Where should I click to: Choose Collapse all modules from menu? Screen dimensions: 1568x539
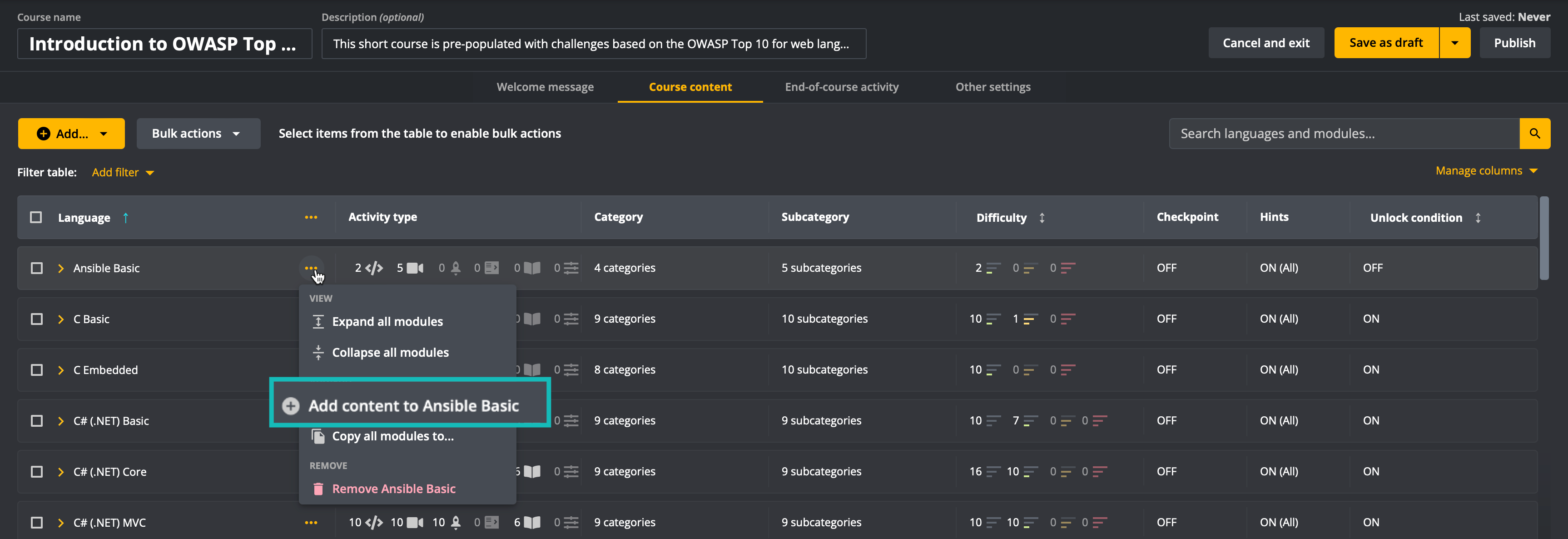tap(407, 353)
